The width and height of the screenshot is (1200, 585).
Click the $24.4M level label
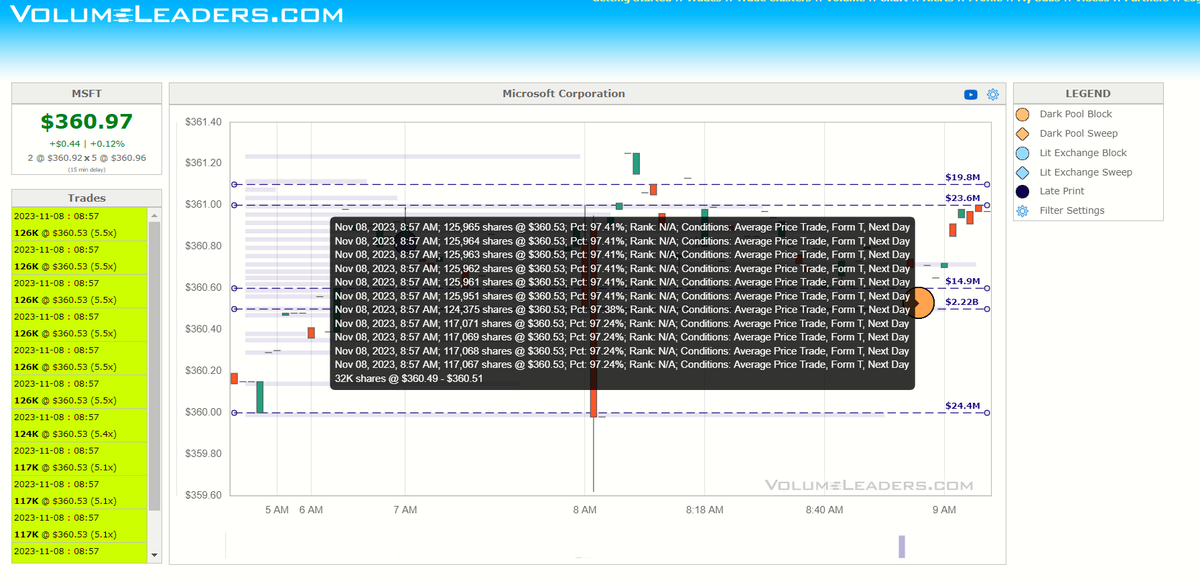point(962,406)
